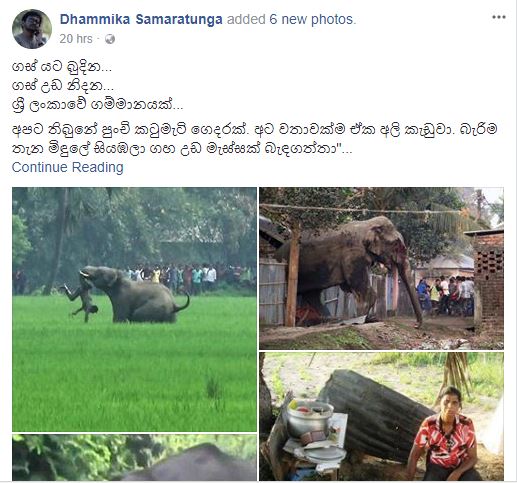The image size is (517, 483).
Task: Click the globe public privacy icon
Action: 110,39
